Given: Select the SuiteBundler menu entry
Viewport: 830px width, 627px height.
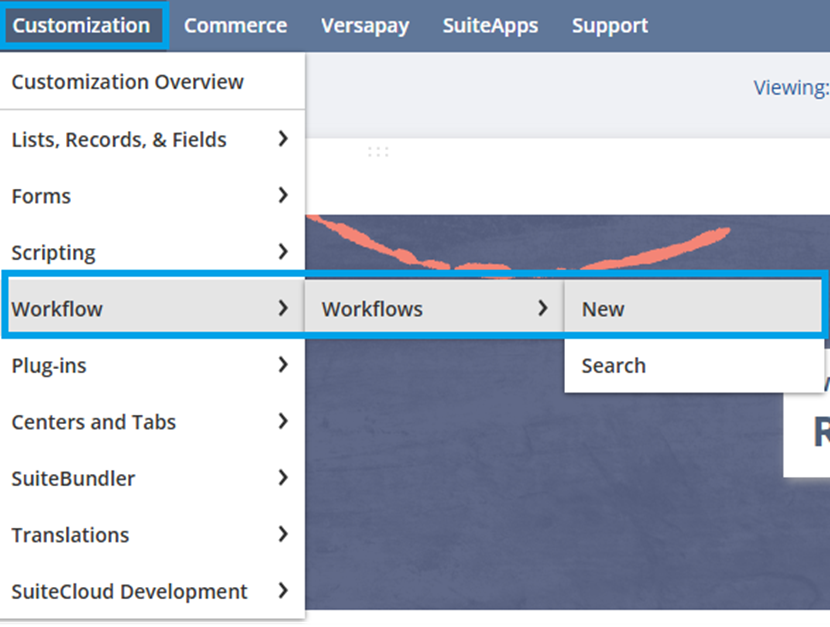Looking at the screenshot, I should (152, 478).
